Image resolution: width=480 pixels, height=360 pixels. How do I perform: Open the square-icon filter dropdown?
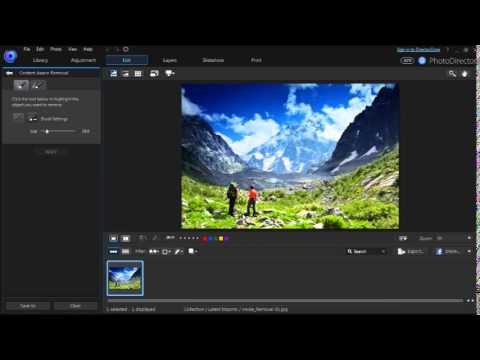click(166, 252)
